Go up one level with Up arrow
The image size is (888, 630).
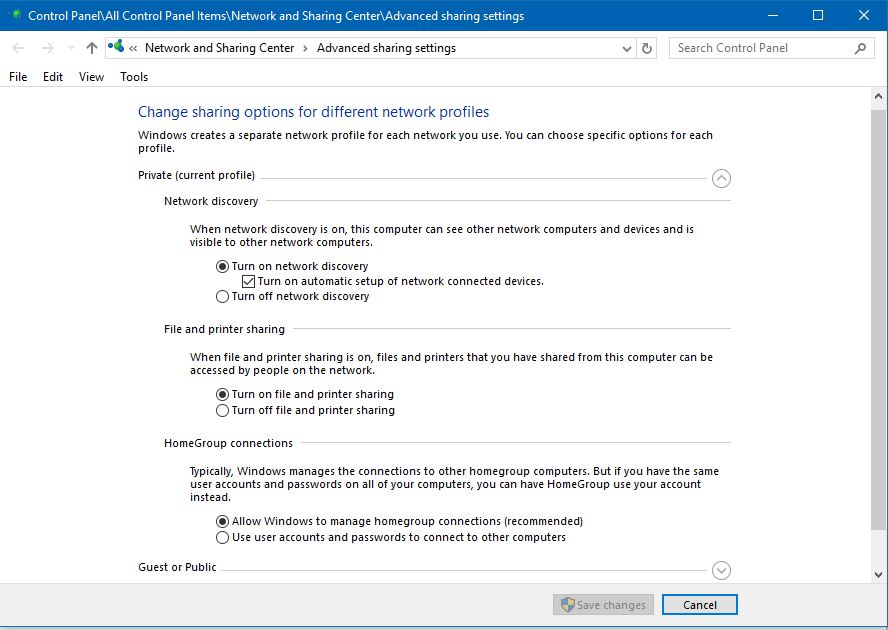pos(92,48)
